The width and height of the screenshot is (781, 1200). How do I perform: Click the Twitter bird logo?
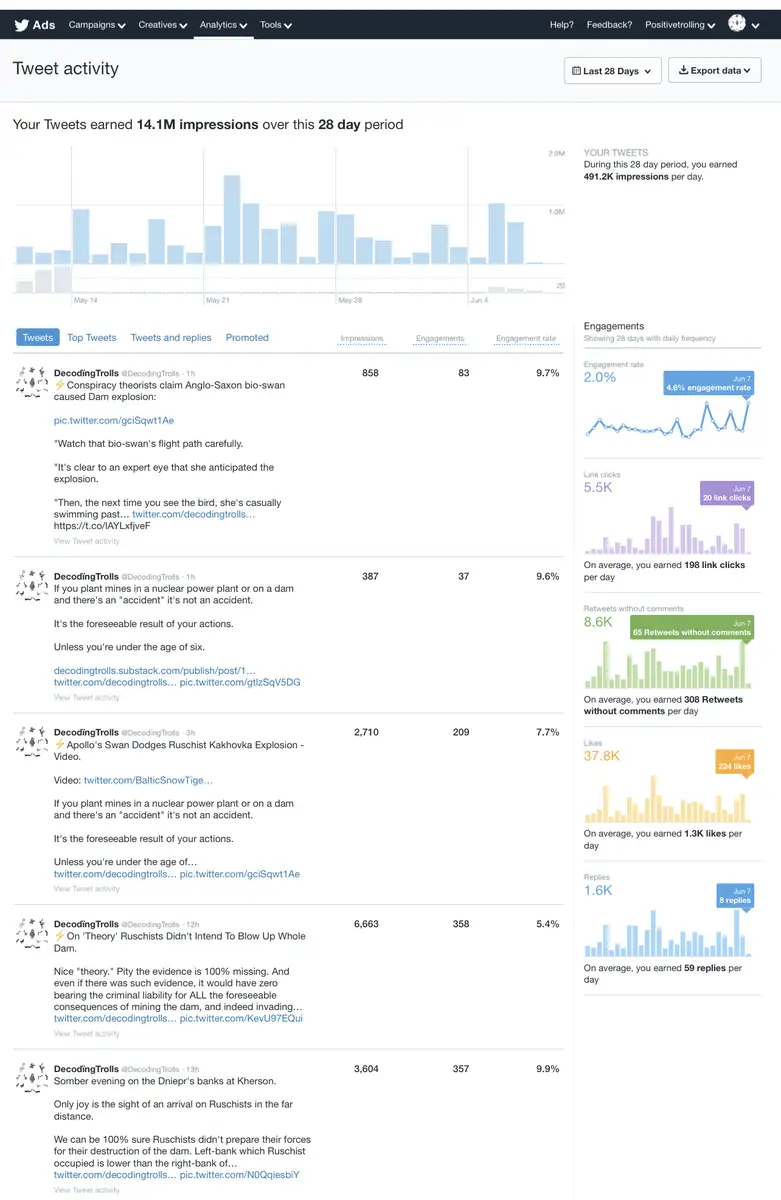[x=20, y=24]
